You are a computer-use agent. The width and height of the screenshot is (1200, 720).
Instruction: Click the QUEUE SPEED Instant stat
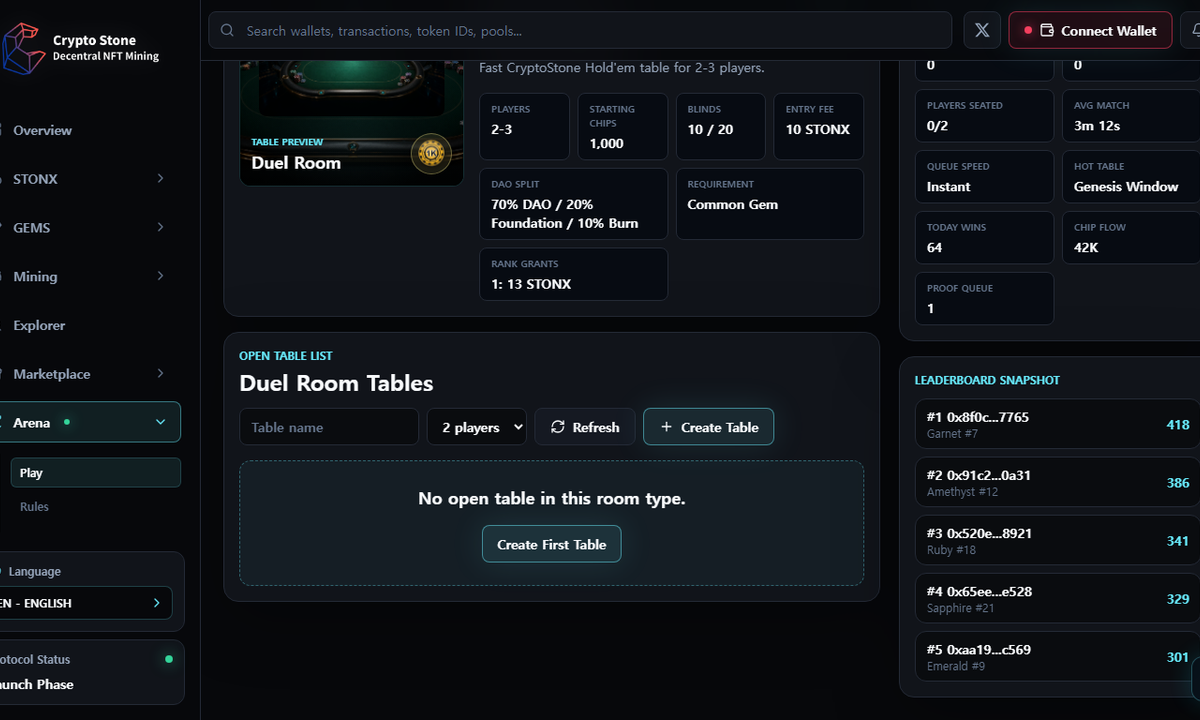point(985,177)
